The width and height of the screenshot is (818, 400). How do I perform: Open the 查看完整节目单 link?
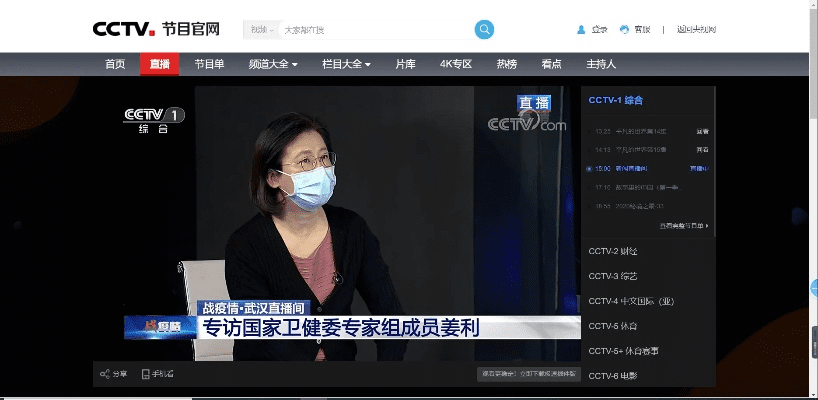click(684, 226)
